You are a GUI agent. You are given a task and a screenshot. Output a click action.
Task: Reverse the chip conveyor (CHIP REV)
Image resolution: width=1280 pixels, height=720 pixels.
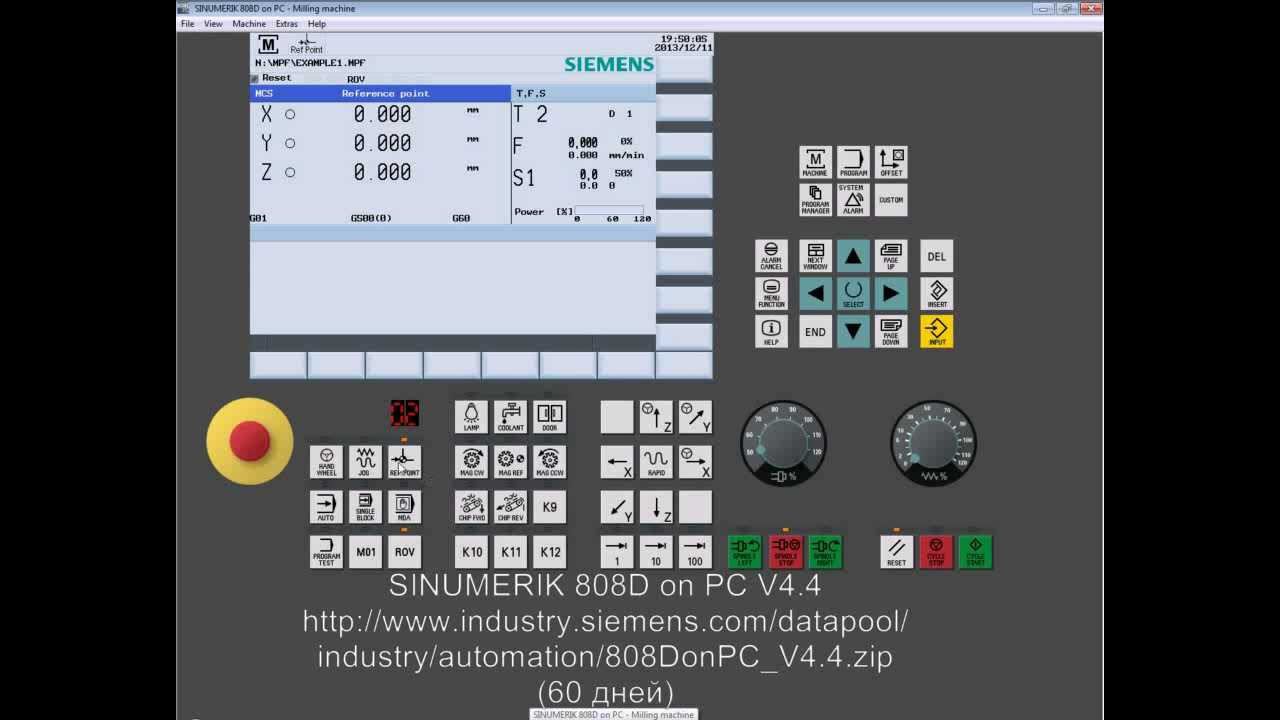pos(510,507)
